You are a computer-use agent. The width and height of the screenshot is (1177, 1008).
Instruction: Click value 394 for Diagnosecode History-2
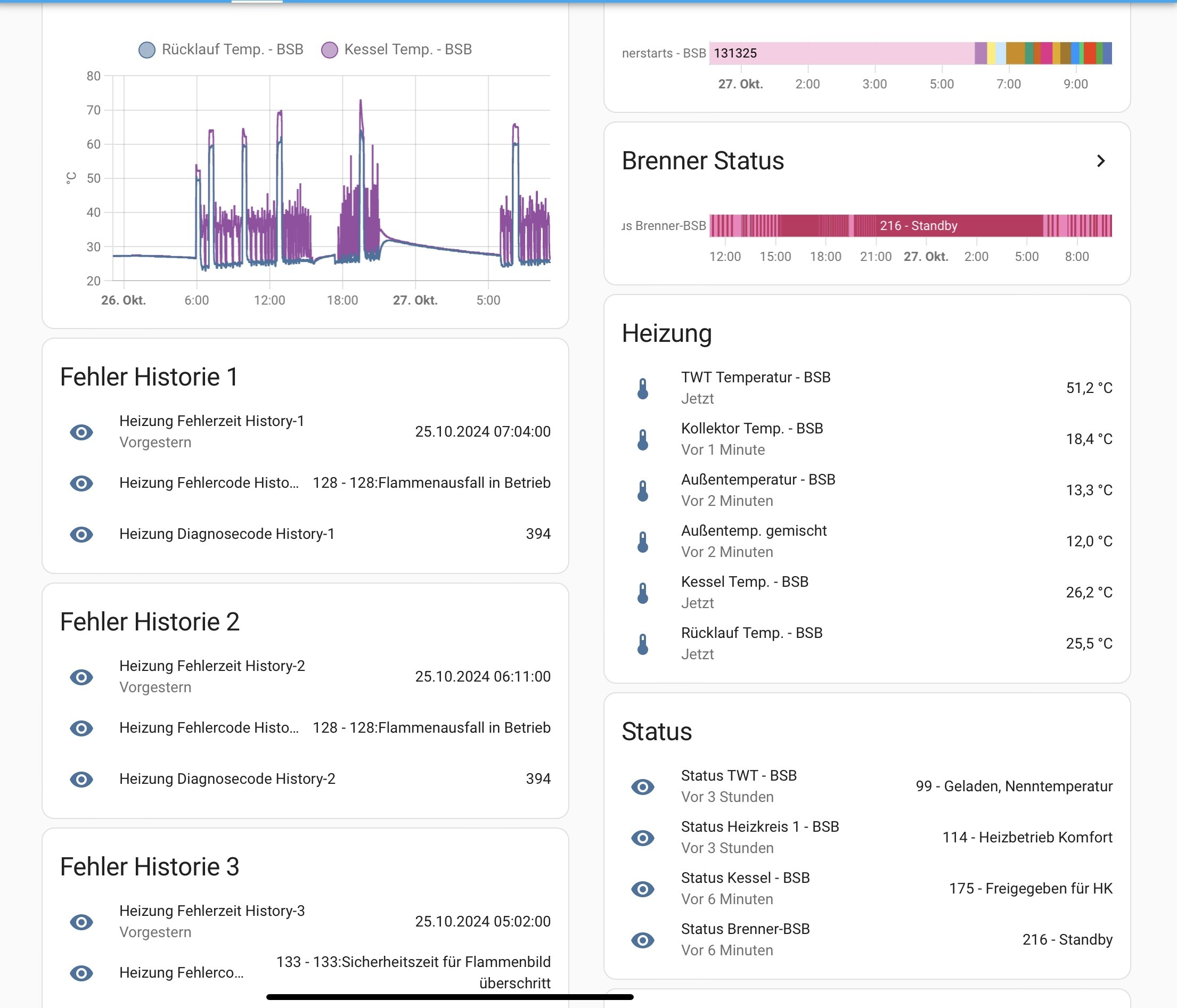click(x=538, y=778)
